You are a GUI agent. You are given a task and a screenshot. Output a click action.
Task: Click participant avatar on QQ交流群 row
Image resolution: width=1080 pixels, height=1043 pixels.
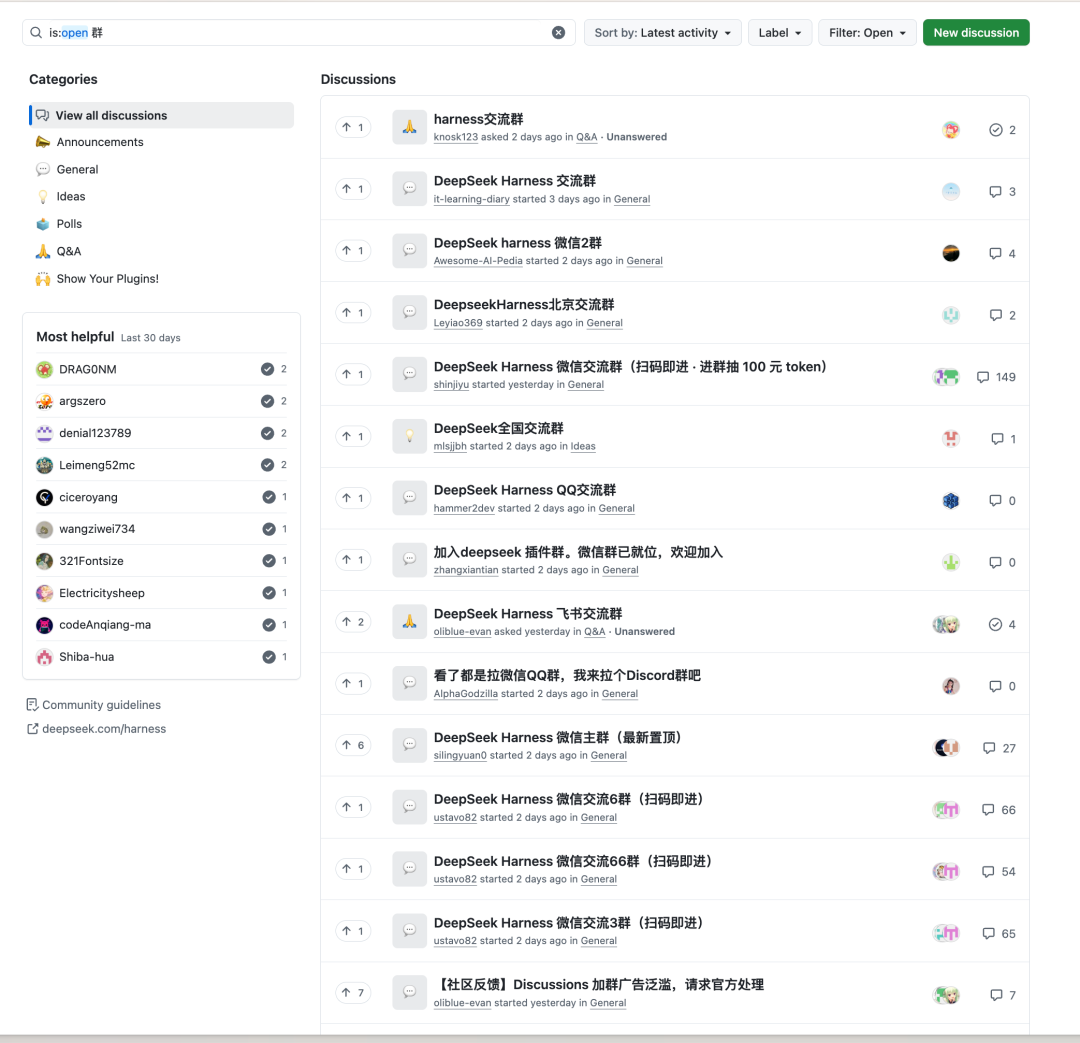pyautogui.click(x=951, y=501)
